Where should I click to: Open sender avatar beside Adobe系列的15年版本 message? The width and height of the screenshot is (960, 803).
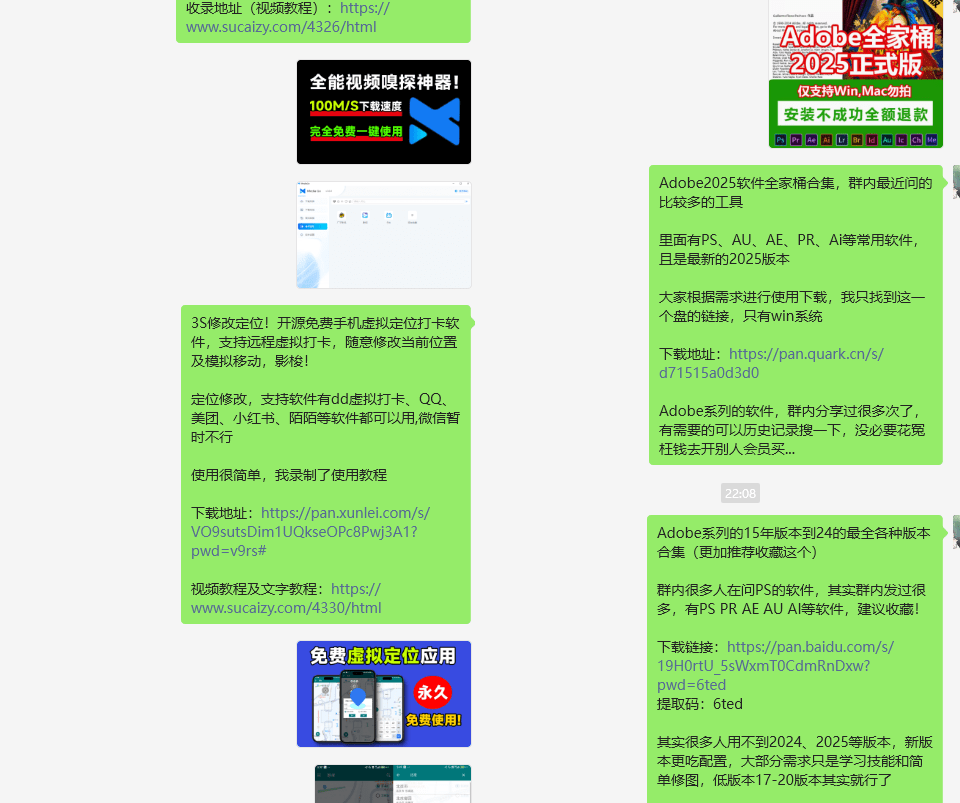coord(956,530)
